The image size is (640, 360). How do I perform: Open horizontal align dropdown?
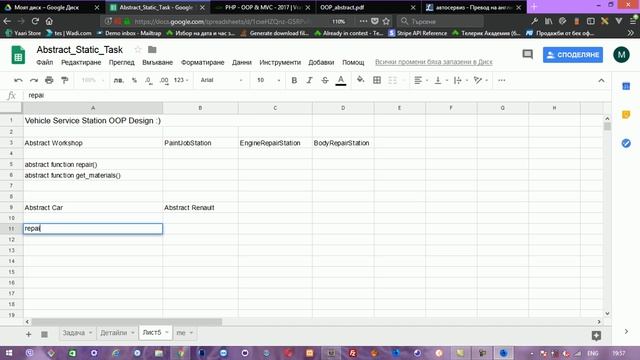(x=421, y=80)
